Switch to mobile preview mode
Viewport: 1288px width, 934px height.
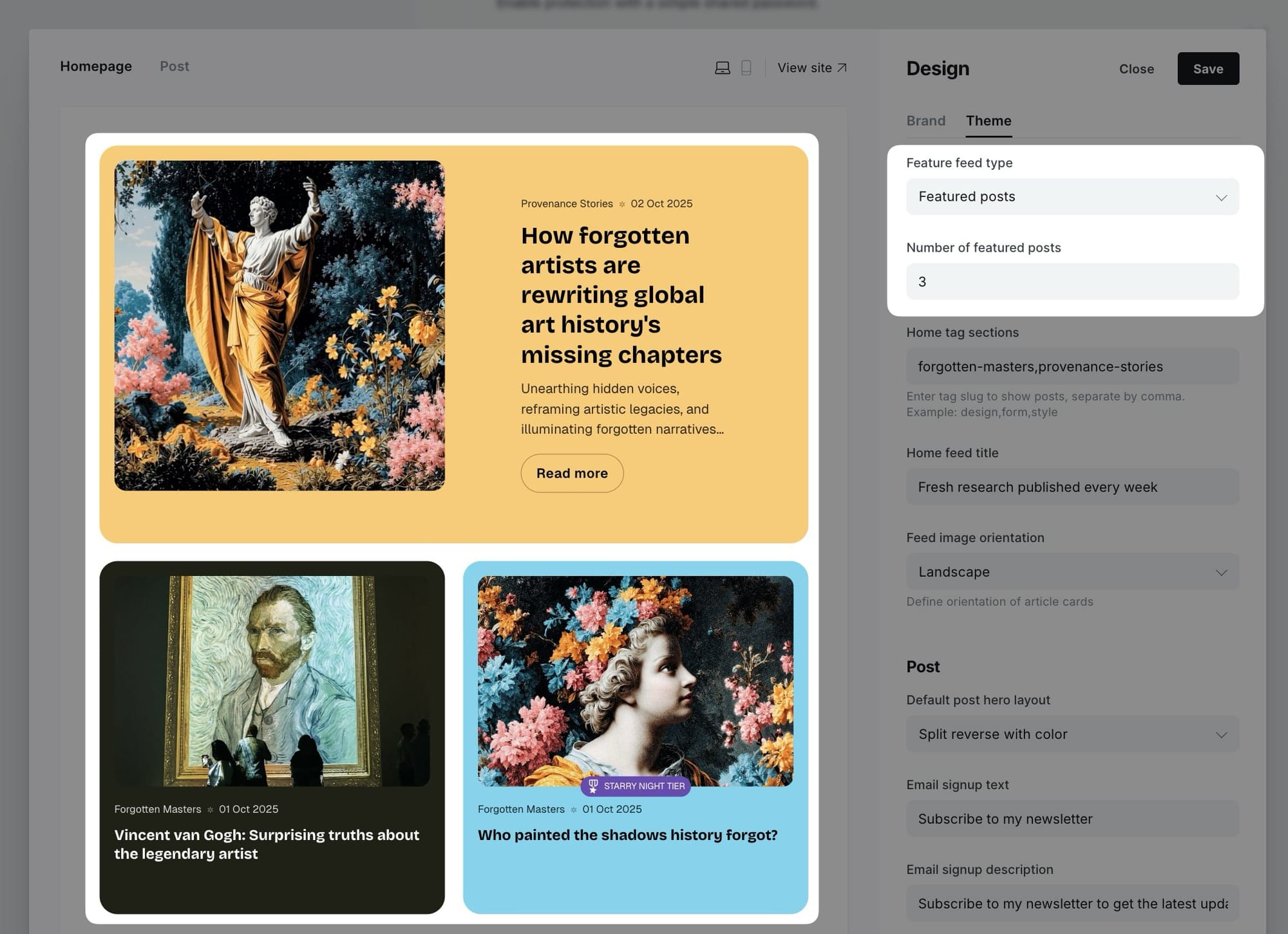click(745, 68)
